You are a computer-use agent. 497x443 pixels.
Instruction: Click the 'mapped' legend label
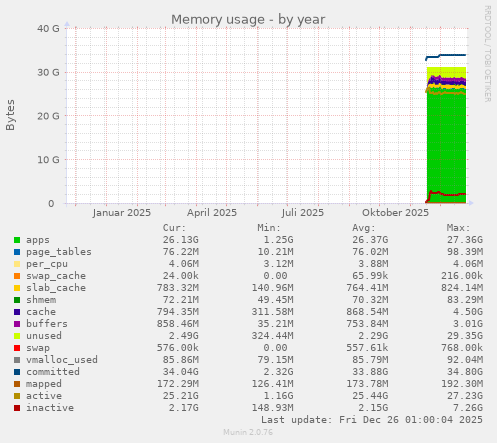pyautogui.click(x=44, y=384)
